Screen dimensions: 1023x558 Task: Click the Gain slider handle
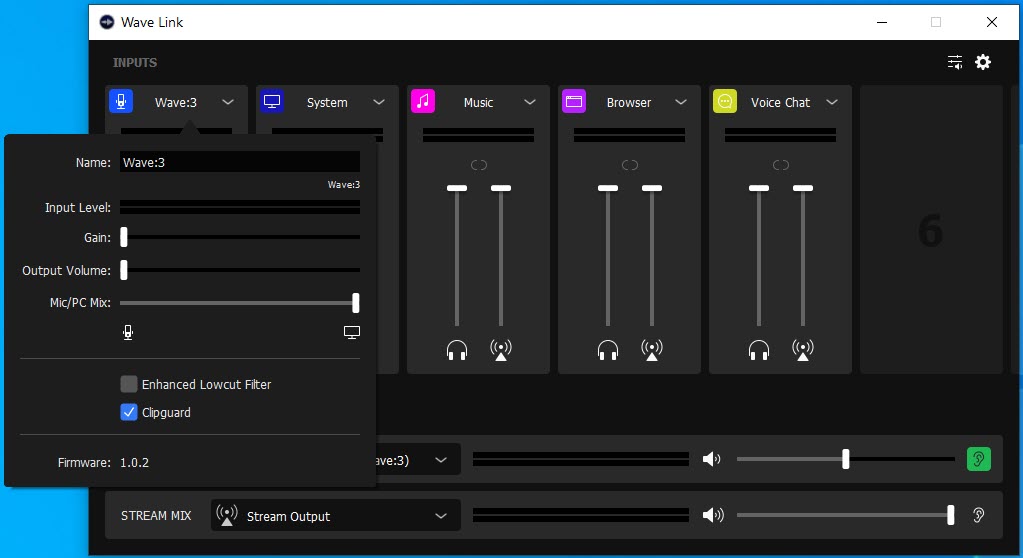[x=124, y=237]
